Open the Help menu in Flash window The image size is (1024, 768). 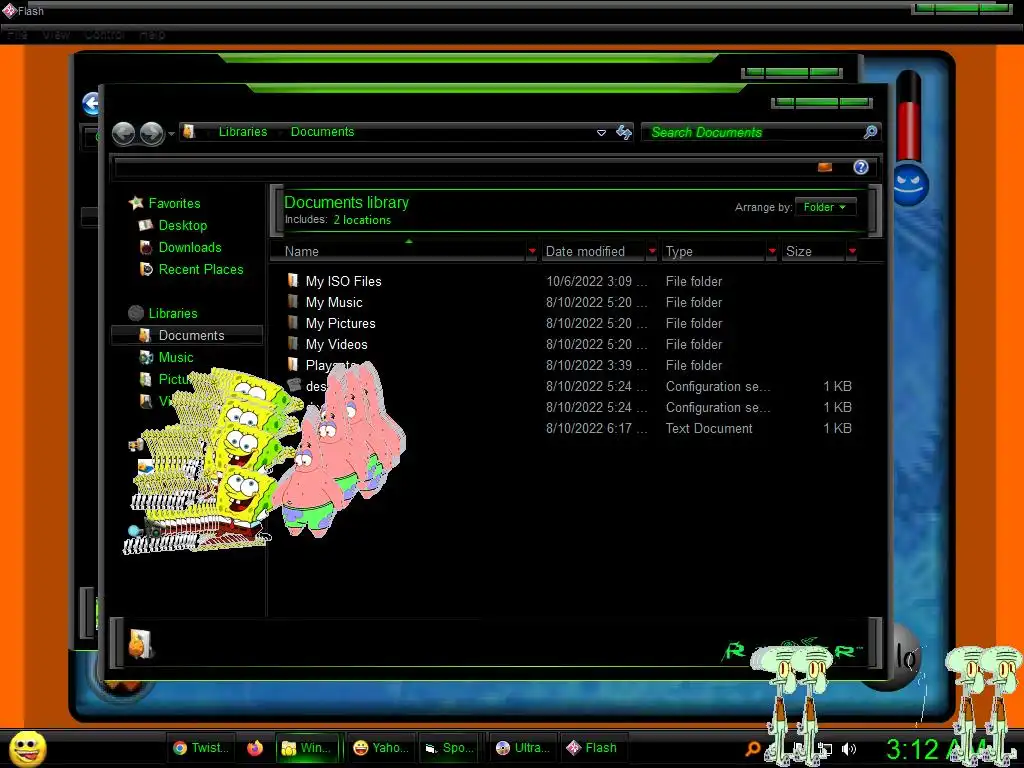[x=152, y=35]
